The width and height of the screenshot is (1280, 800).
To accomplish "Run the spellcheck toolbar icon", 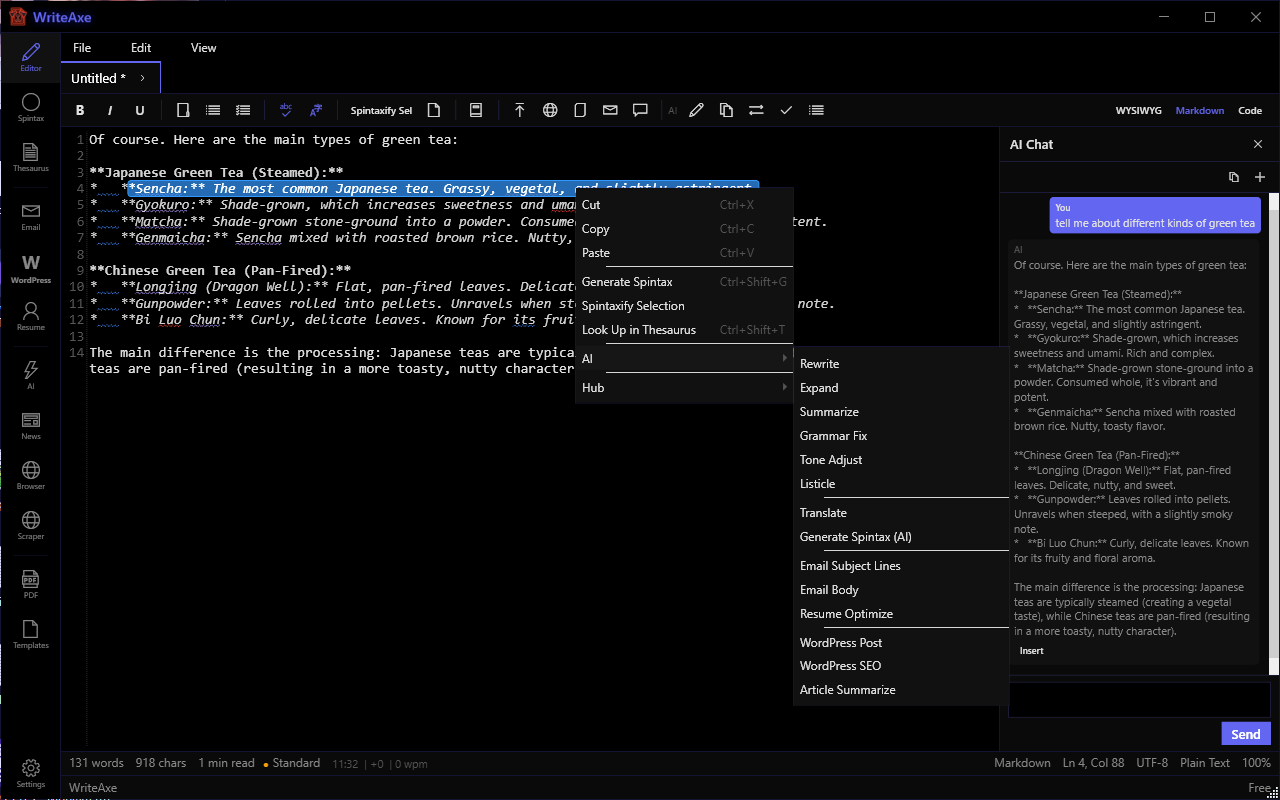I will click(286, 110).
